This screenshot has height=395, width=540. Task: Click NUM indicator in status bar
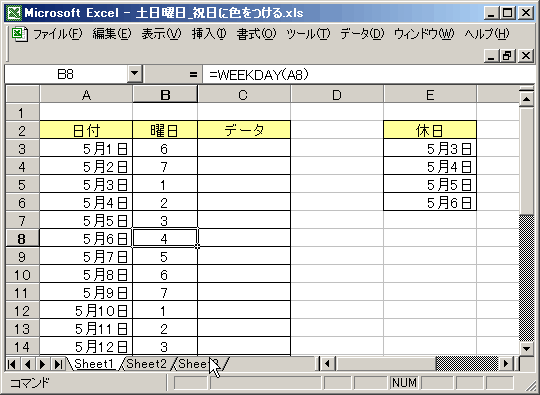pyautogui.click(x=404, y=382)
